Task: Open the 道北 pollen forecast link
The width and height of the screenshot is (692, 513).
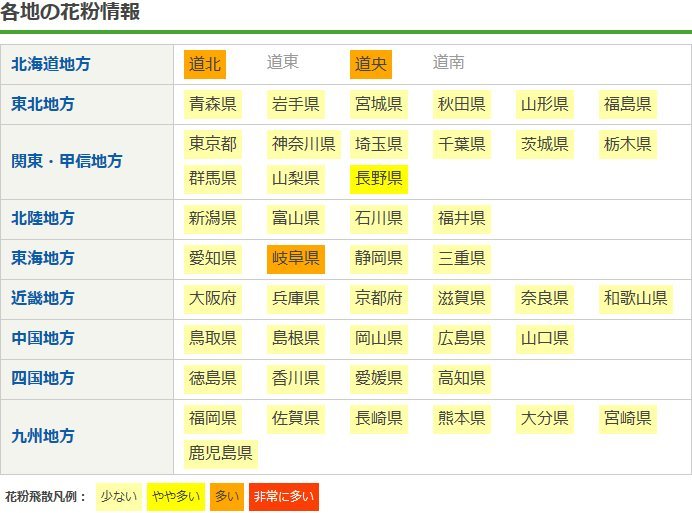Action: (x=205, y=64)
